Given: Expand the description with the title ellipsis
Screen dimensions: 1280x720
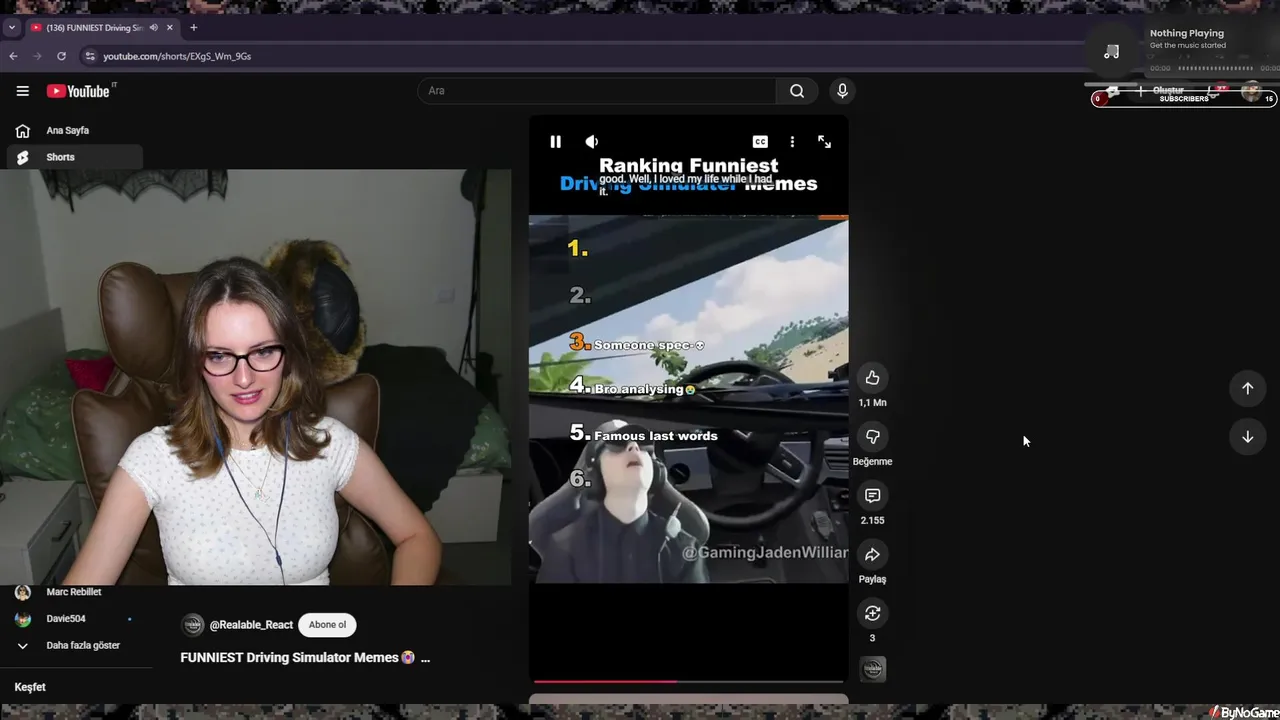Looking at the screenshot, I should pos(425,658).
